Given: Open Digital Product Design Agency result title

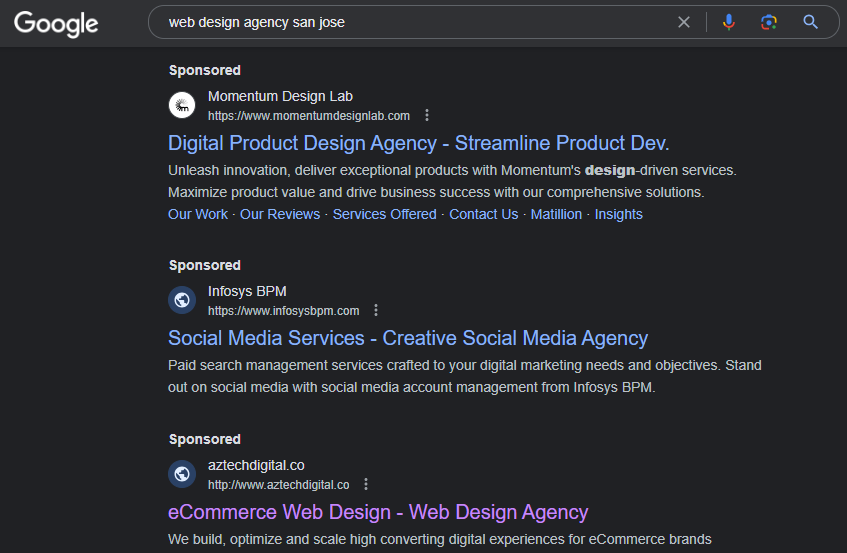Looking at the screenshot, I should [418, 143].
